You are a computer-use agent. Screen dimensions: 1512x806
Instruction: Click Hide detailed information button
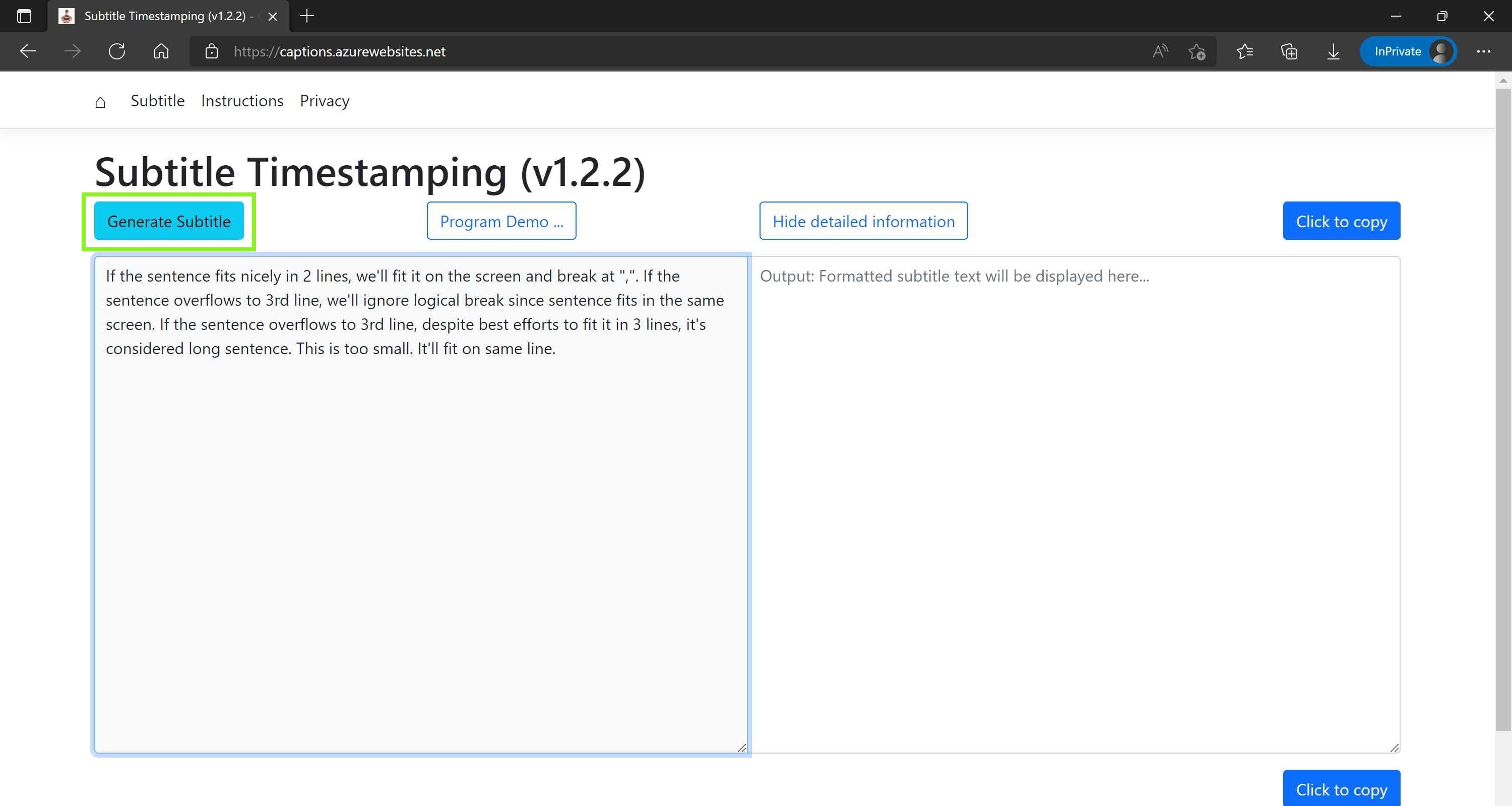[x=863, y=221]
